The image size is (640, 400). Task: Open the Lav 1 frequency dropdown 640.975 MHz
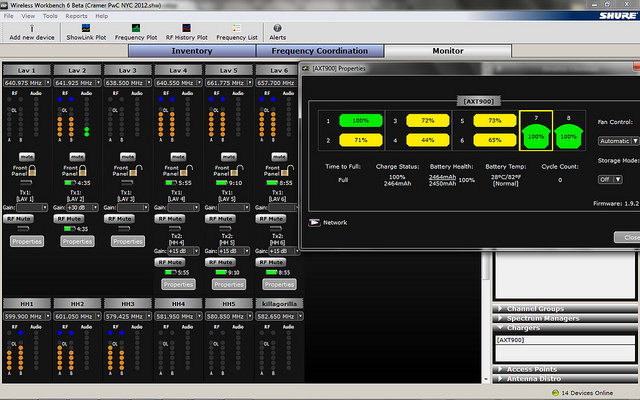[x=27, y=82]
